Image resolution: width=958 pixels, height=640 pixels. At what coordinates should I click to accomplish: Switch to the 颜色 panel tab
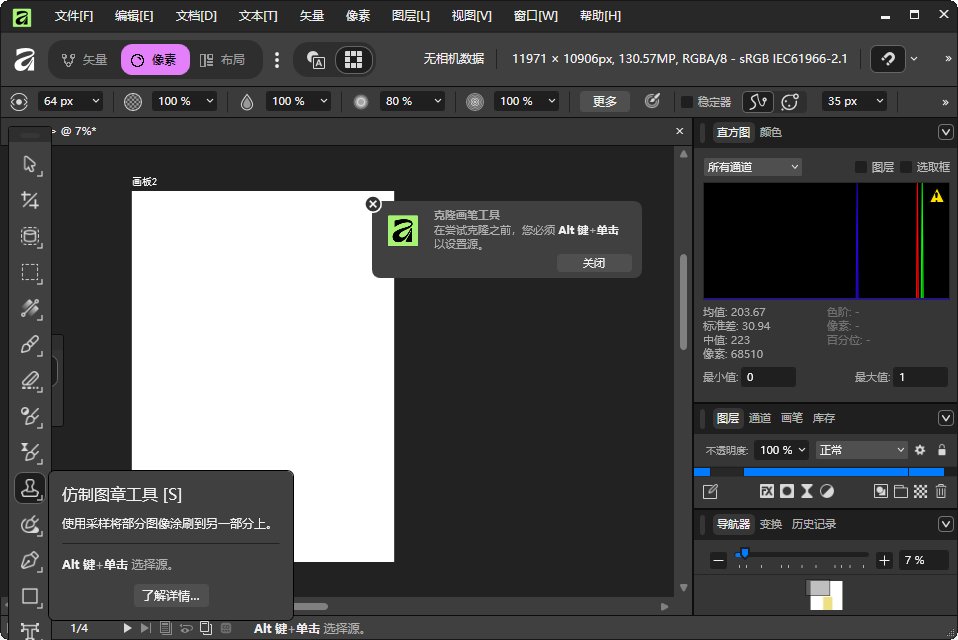770,132
